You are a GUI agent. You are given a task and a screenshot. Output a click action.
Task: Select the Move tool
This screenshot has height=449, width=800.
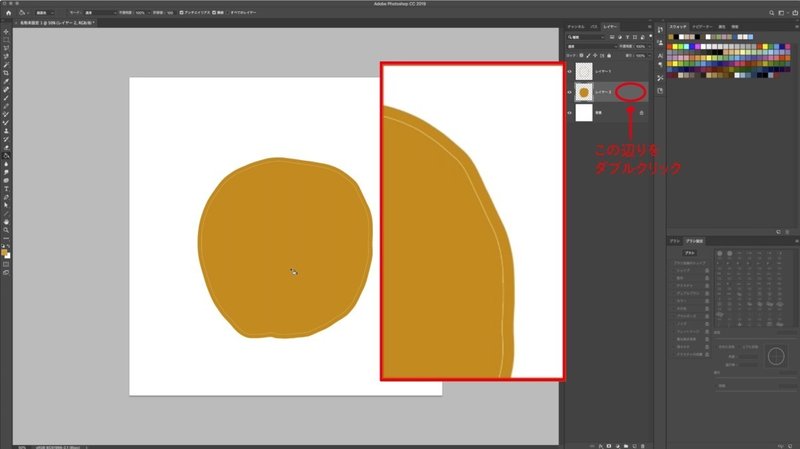click(6, 31)
